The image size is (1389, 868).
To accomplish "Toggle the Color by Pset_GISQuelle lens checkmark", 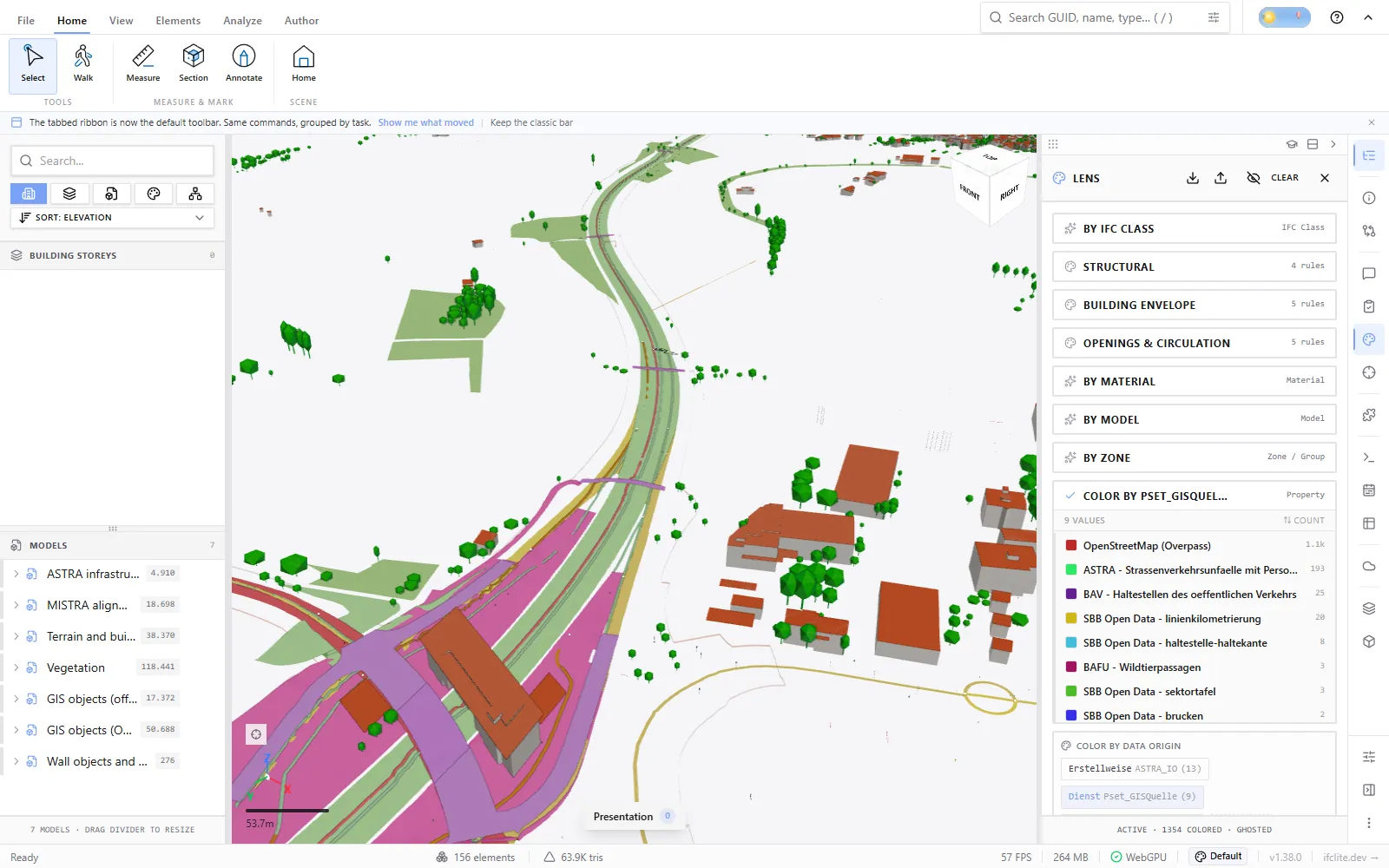I will click(1070, 496).
